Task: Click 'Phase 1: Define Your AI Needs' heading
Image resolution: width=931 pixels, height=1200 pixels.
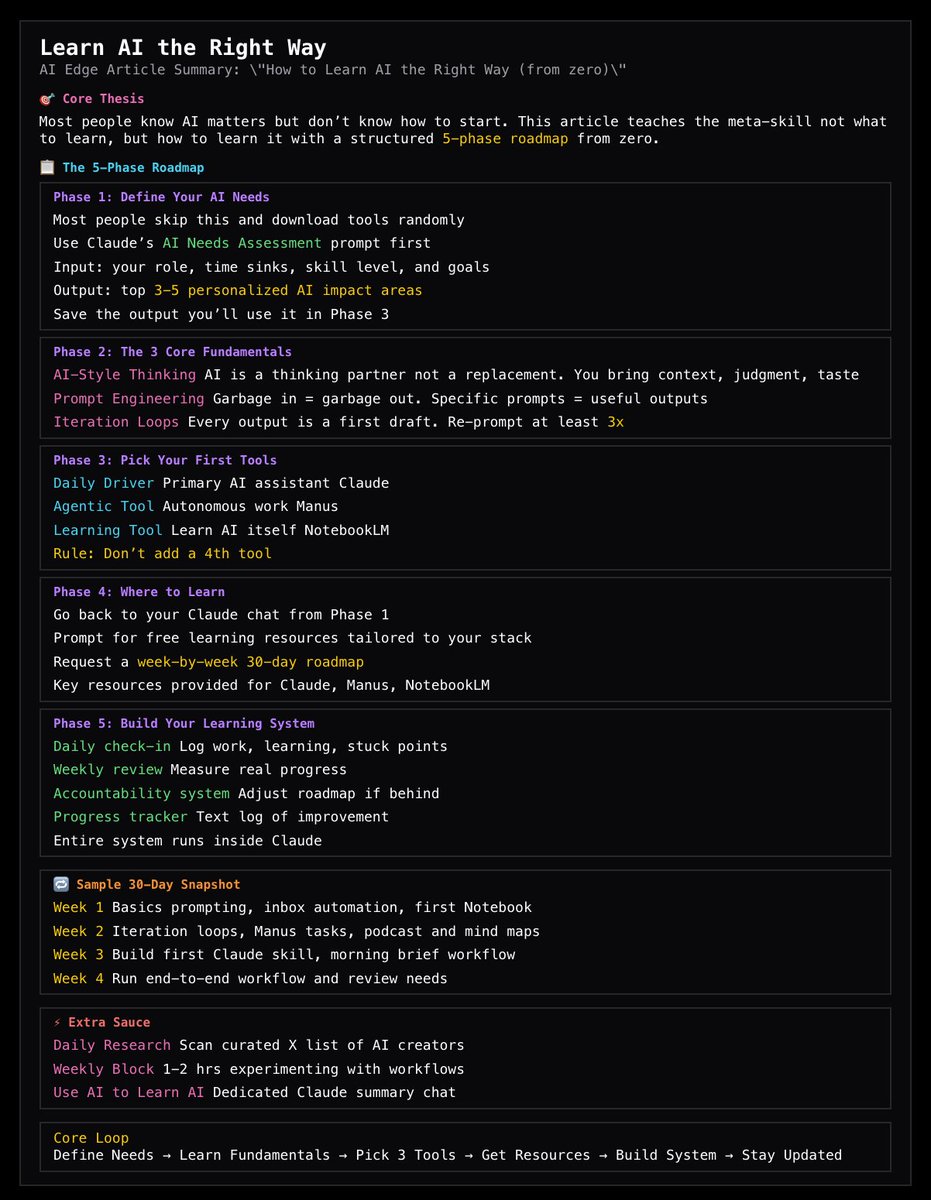Action: click(161, 197)
